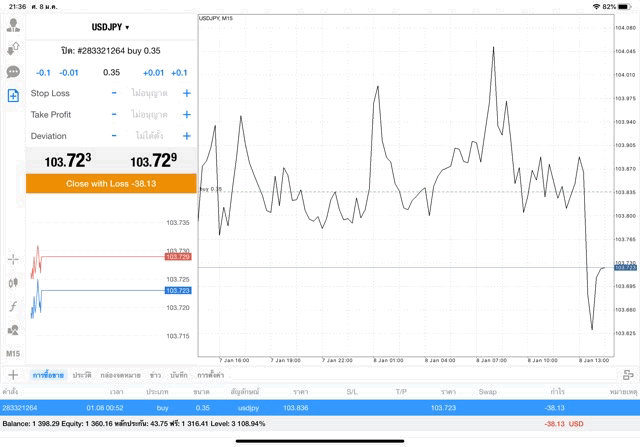Decrease Deviation with minus
The height and width of the screenshot is (447, 640).
(114, 136)
